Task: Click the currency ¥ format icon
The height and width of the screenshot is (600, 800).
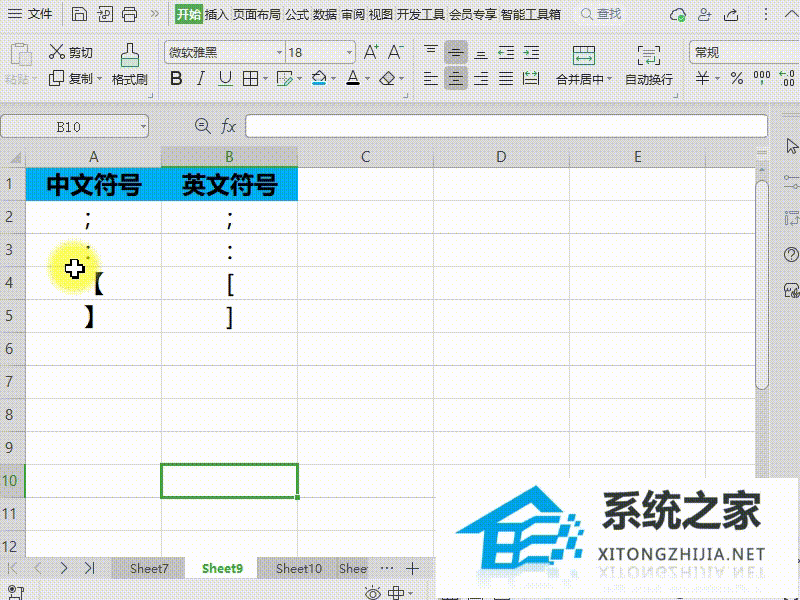Action: point(703,79)
